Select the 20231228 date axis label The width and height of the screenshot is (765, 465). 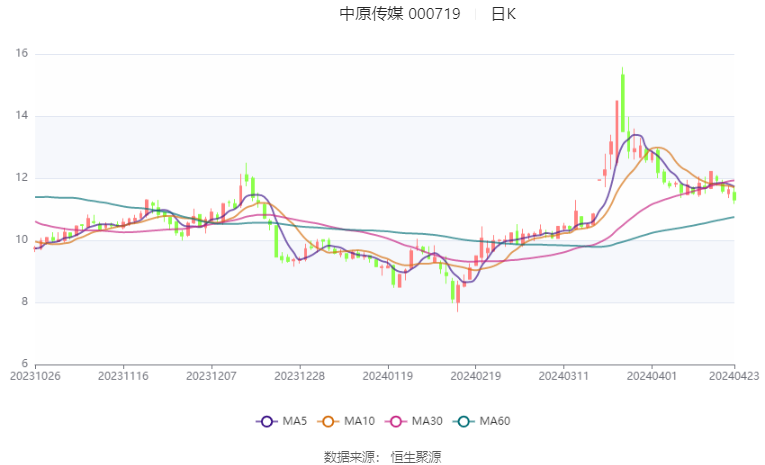point(300,376)
